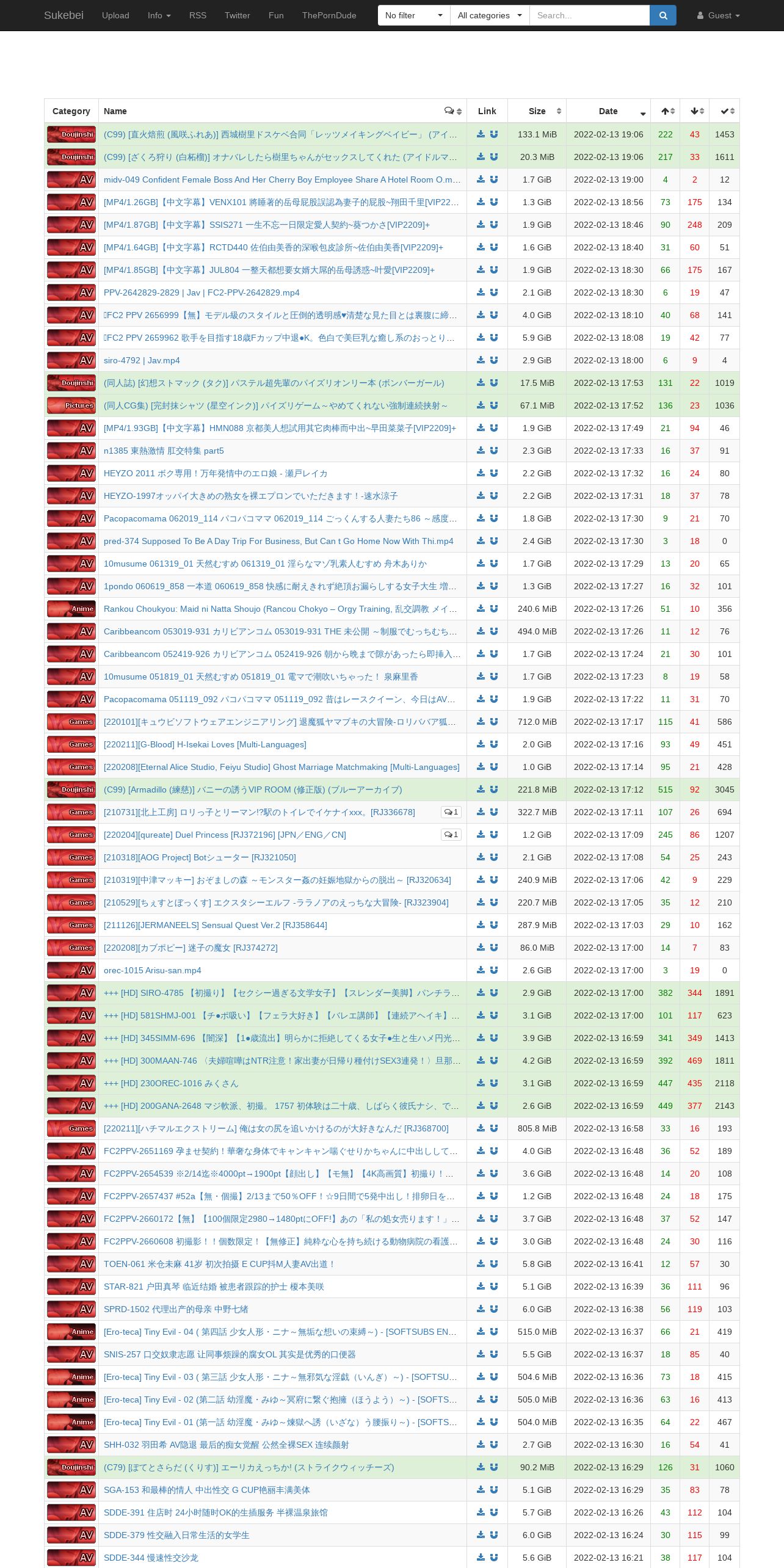This screenshot has height=1568, width=784.
Task: Sort listing by completed checkmark column
Action: coord(725,111)
